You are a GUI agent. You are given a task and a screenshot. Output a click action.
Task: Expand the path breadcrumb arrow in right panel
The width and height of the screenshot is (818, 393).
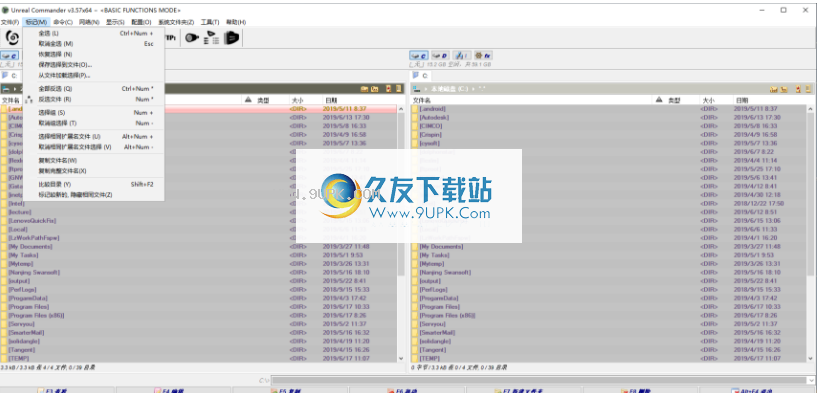426,89
